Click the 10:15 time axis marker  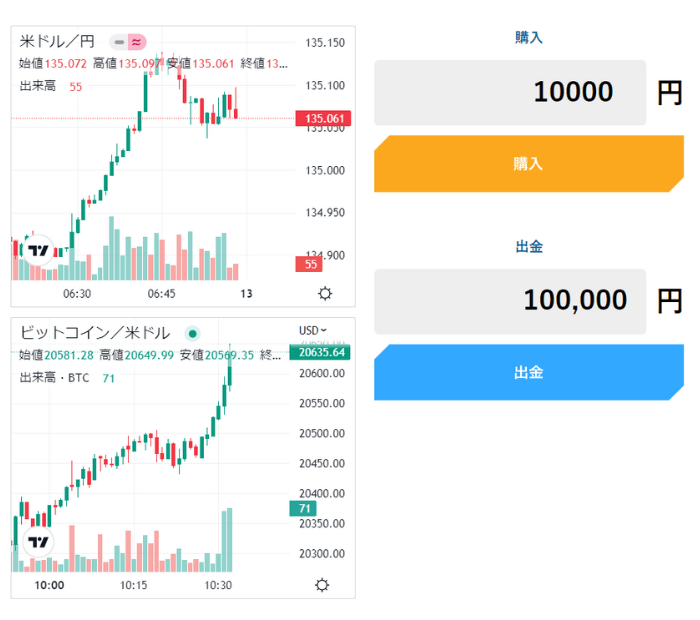click(x=133, y=585)
